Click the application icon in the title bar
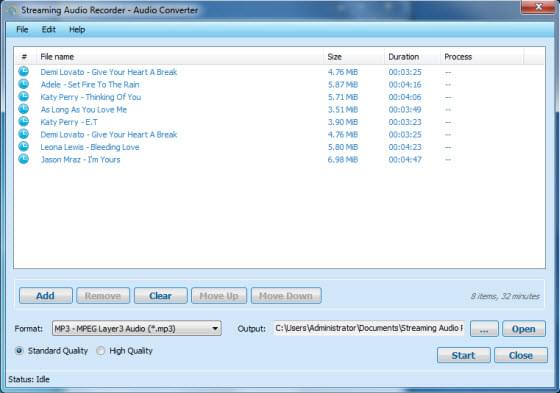 [x=11, y=10]
